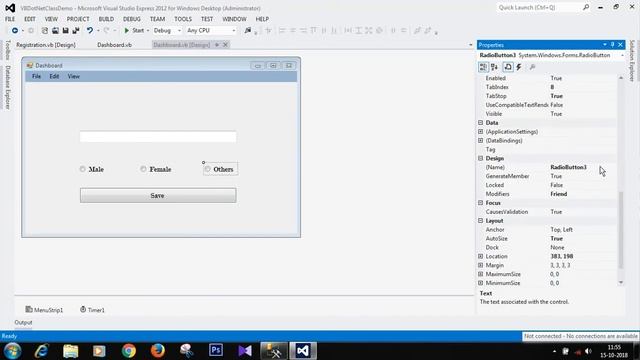Image resolution: width=640 pixels, height=360 pixels.
Task: Open the WINDOW menu
Action: click(234, 19)
